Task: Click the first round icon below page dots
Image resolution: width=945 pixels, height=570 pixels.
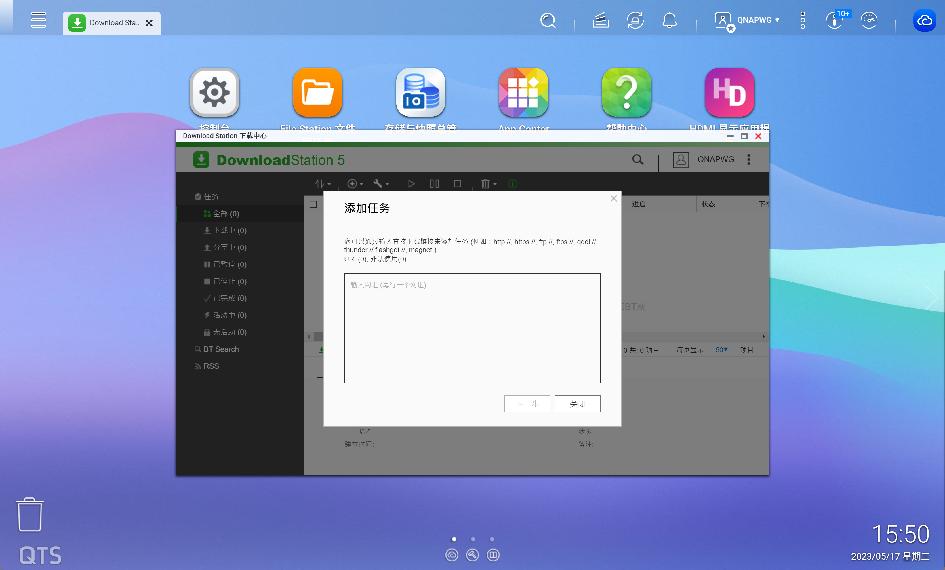Action: 452,555
